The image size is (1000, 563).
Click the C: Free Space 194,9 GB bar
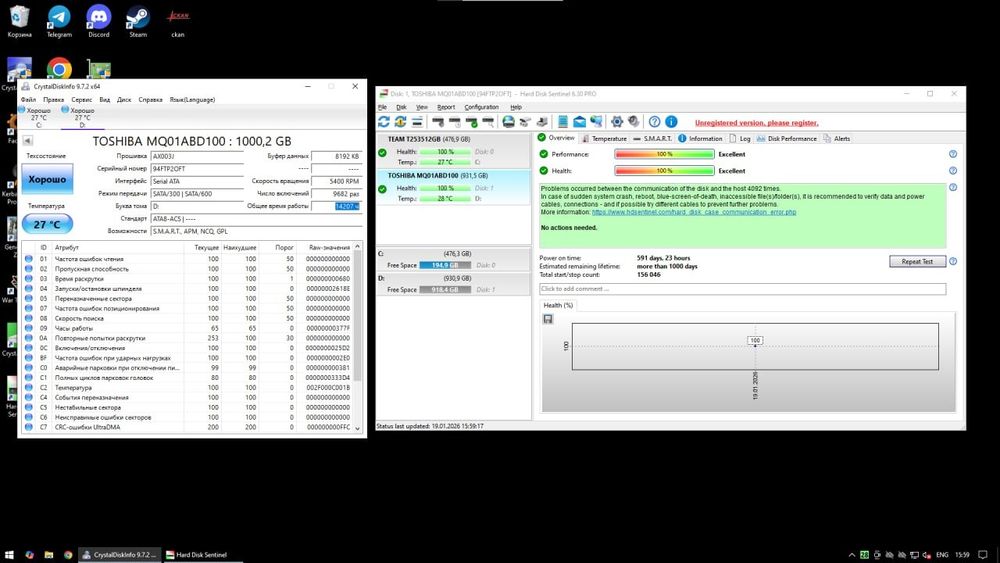coord(445,265)
